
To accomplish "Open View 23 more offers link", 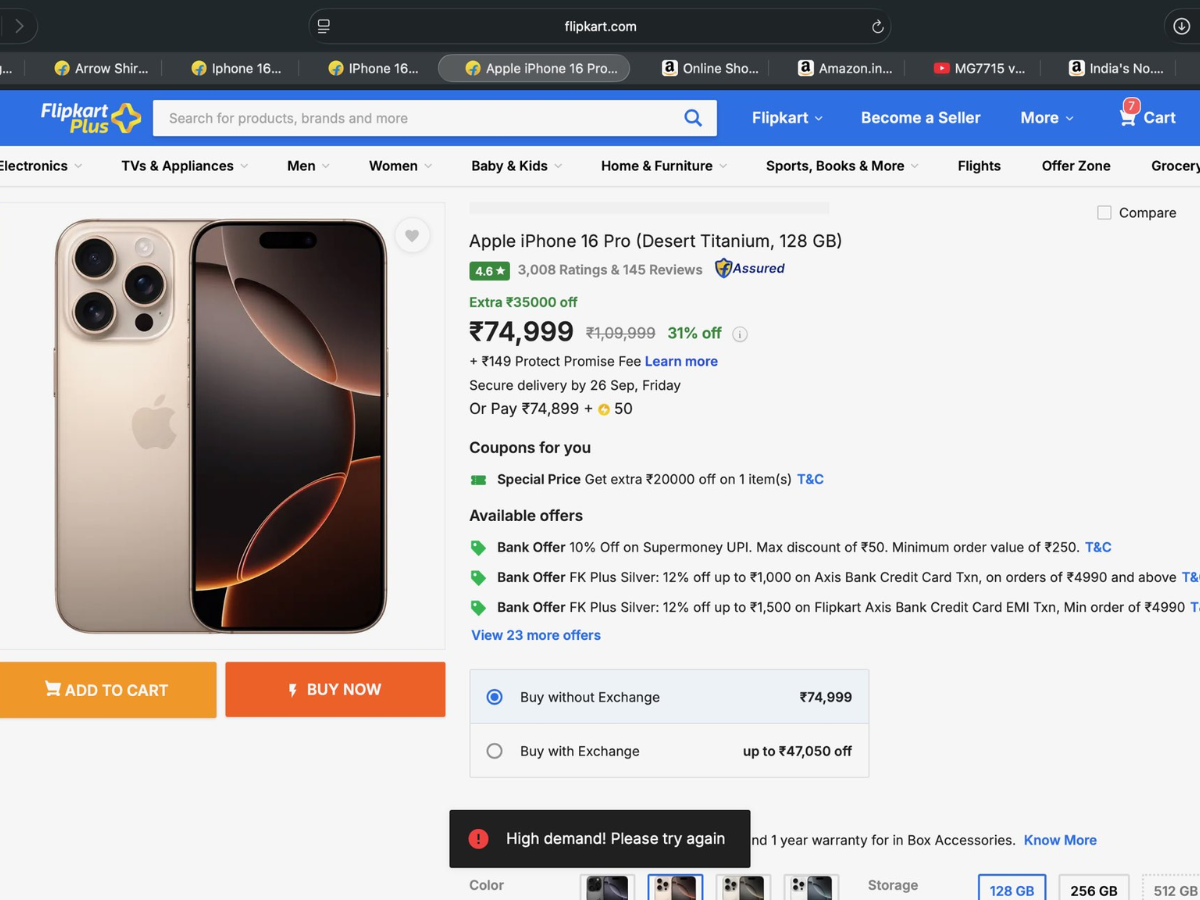I will [536, 635].
